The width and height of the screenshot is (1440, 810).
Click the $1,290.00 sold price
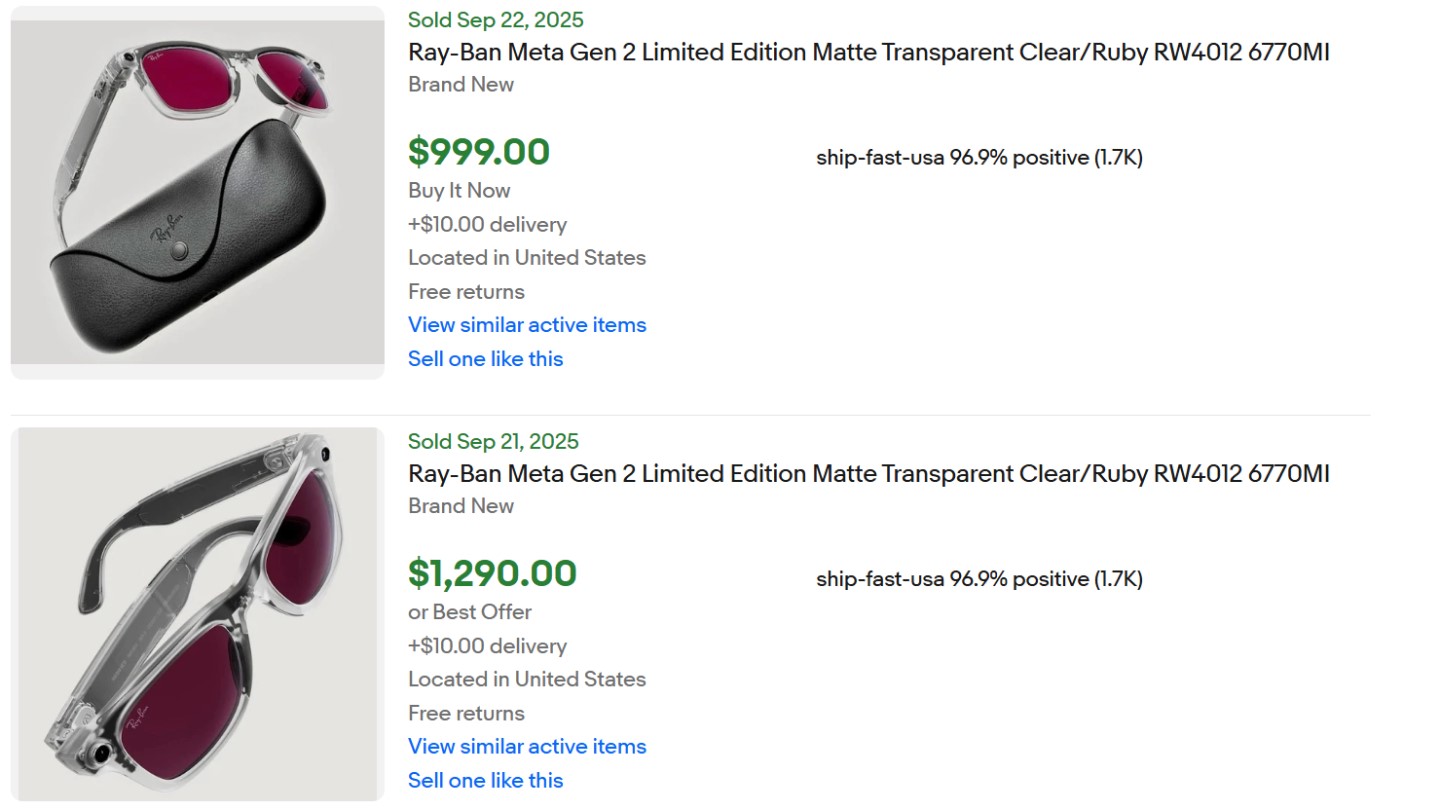[492, 574]
